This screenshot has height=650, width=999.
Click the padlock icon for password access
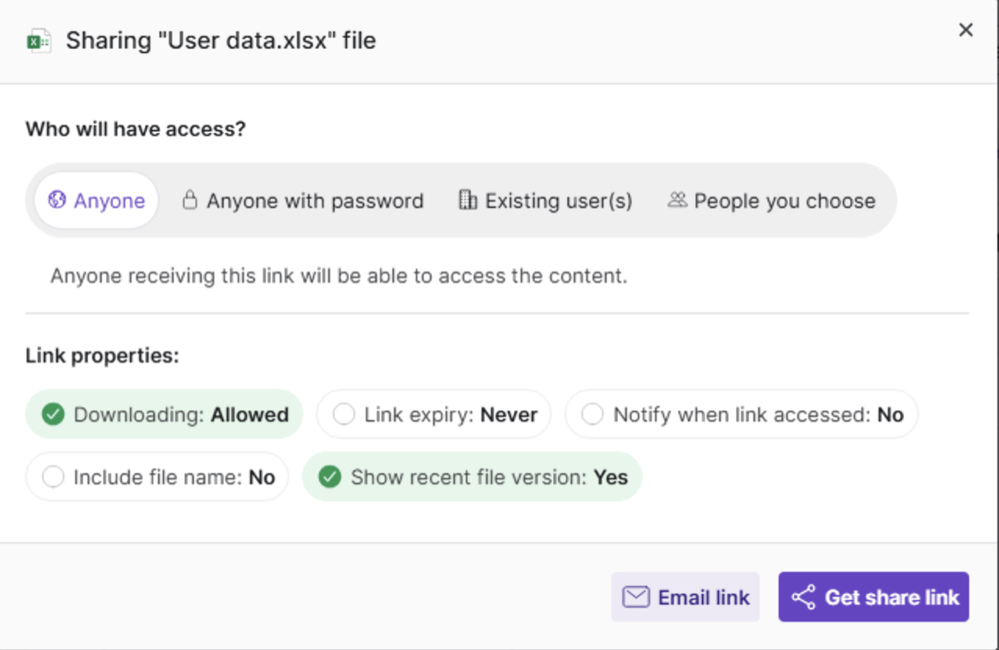tap(189, 199)
